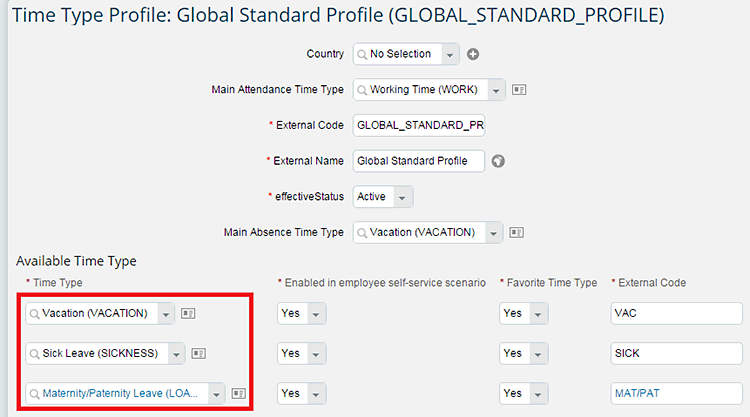Image resolution: width=750 pixels, height=417 pixels.
Task: Click the plus icon next to Country
Action: [474, 54]
